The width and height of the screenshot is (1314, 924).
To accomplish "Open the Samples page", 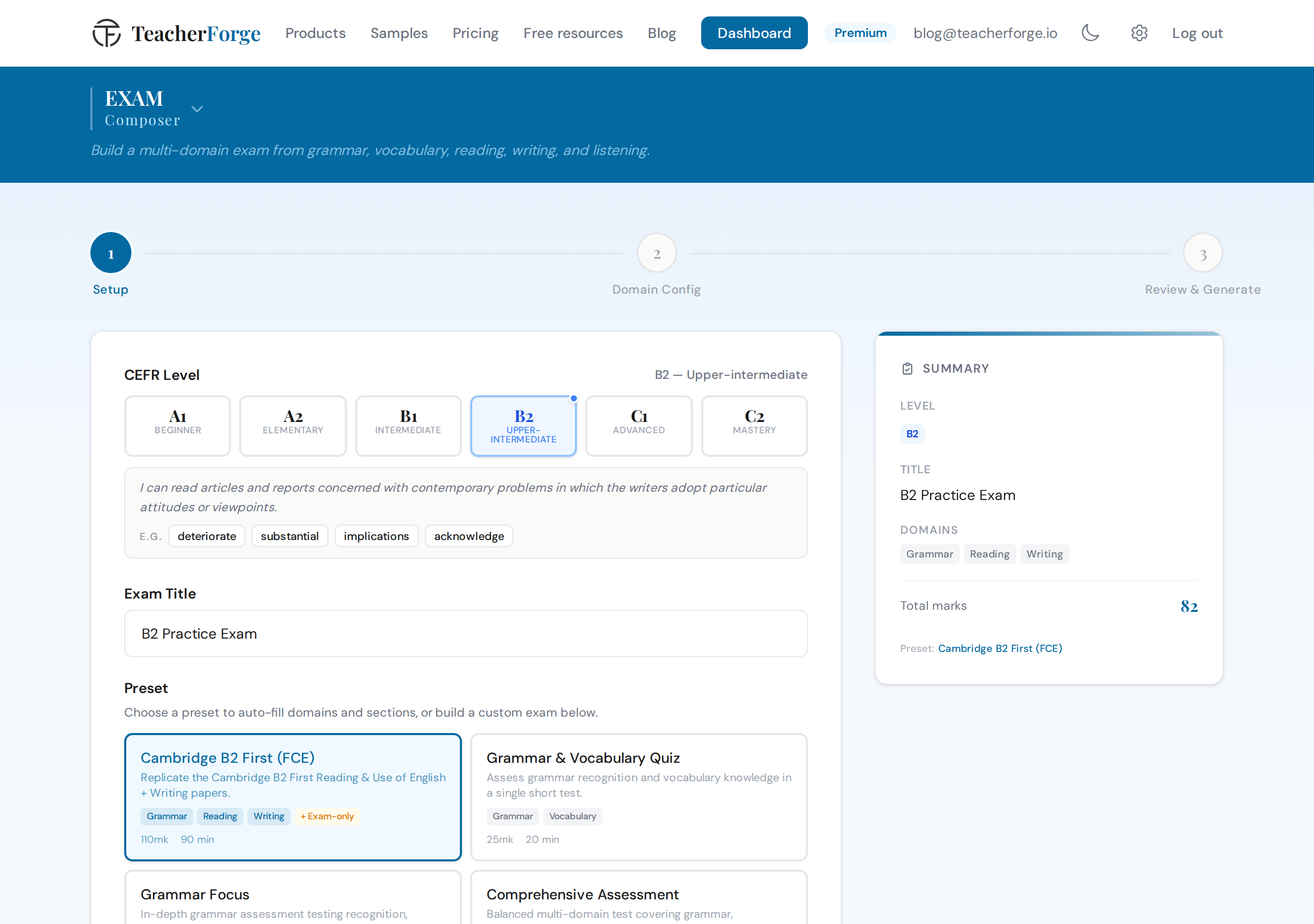I will [x=399, y=33].
